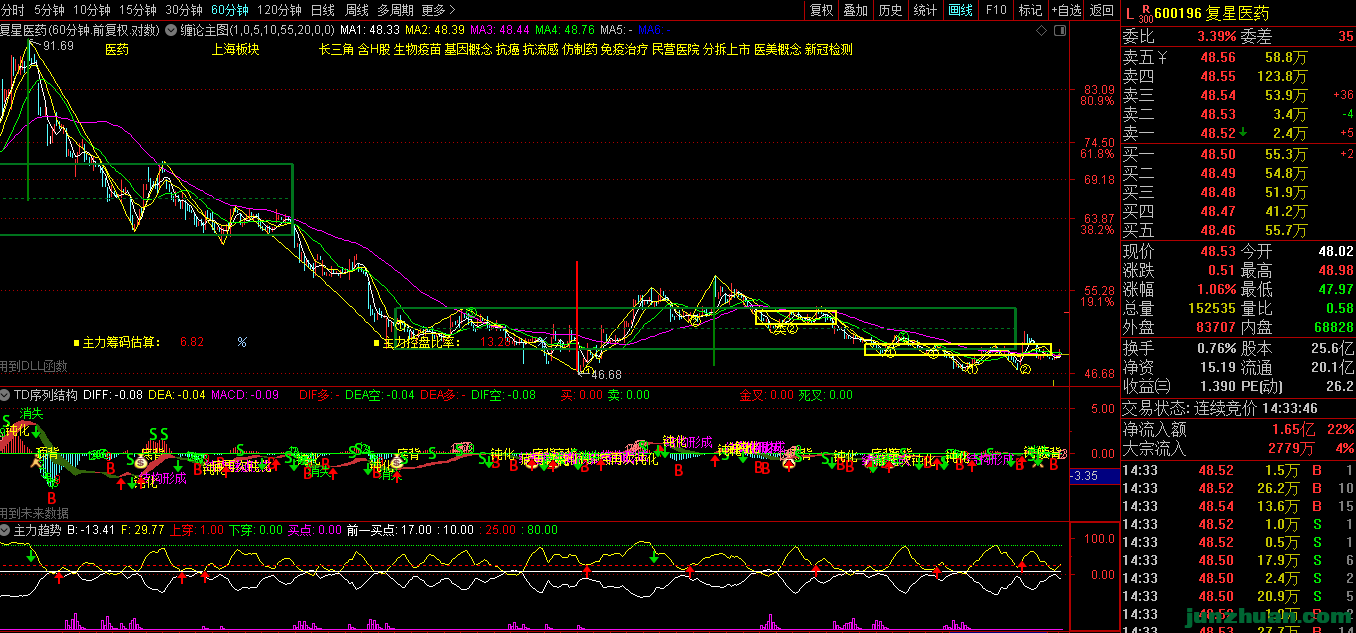Image resolution: width=1356 pixels, height=633 pixels.
Task: Switch chart to 日线 daily view
Action: pos(323,10)
